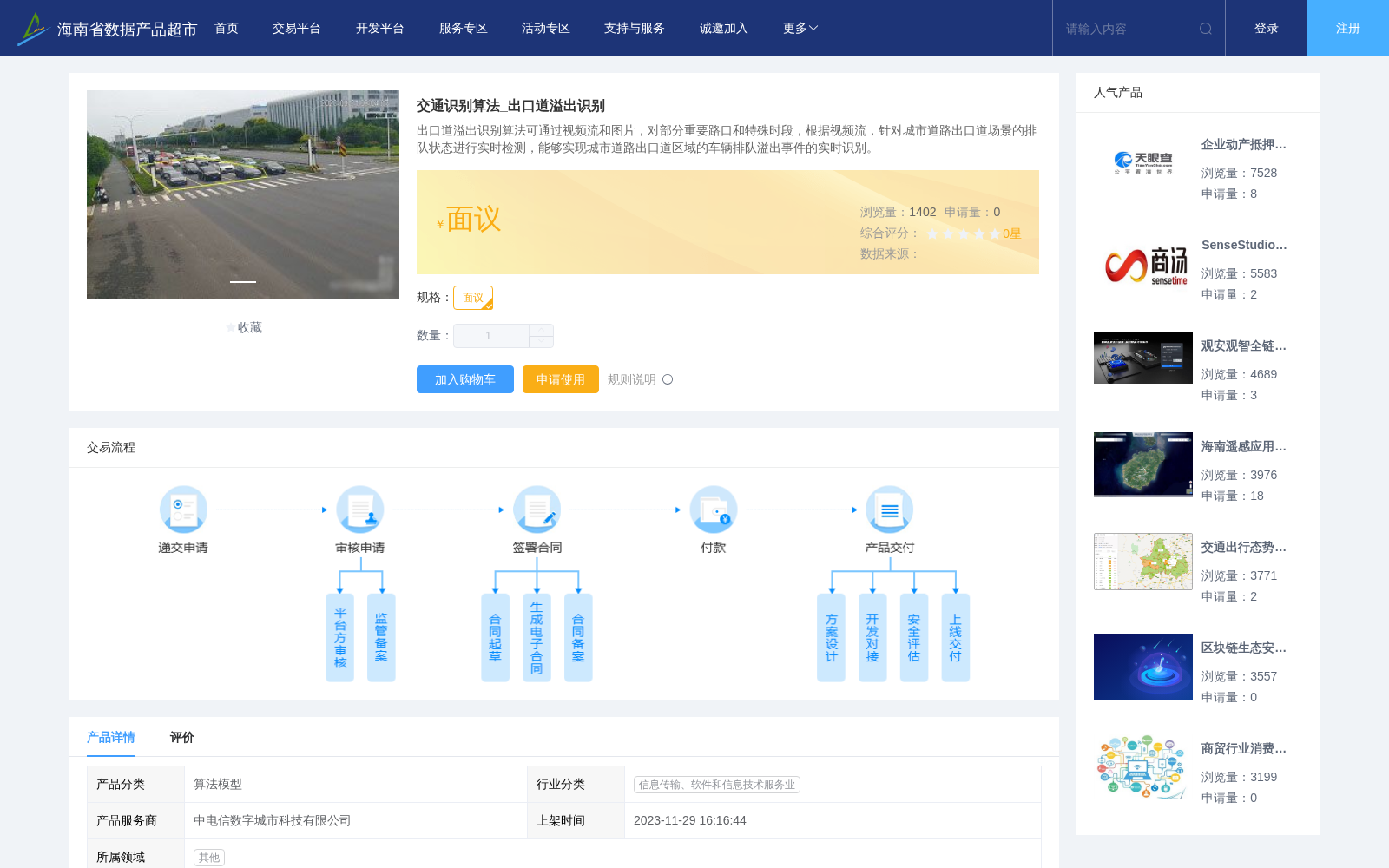
Task: Increase quantity with the up arrow
Action: click(541, 330)
